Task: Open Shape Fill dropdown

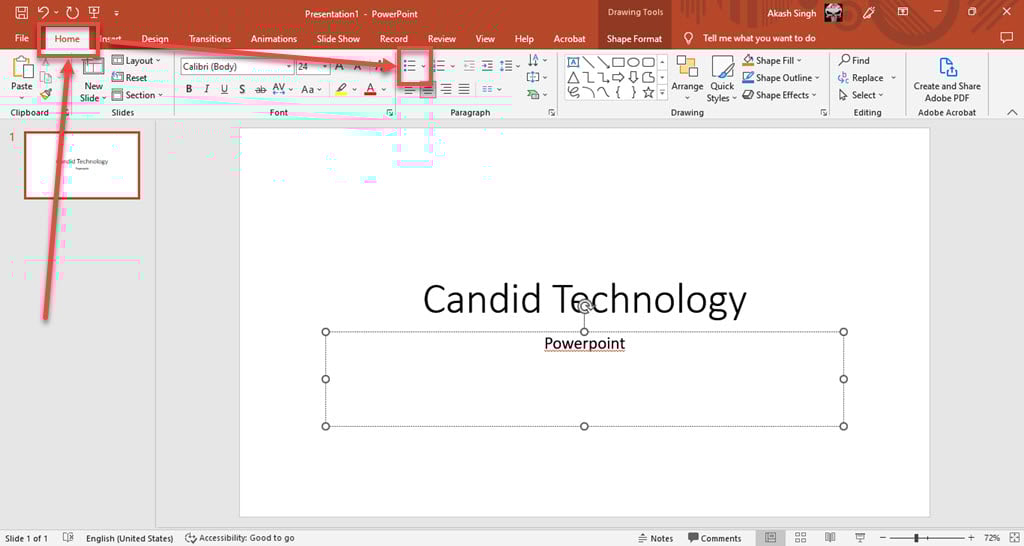Action: tap(773, 61)
